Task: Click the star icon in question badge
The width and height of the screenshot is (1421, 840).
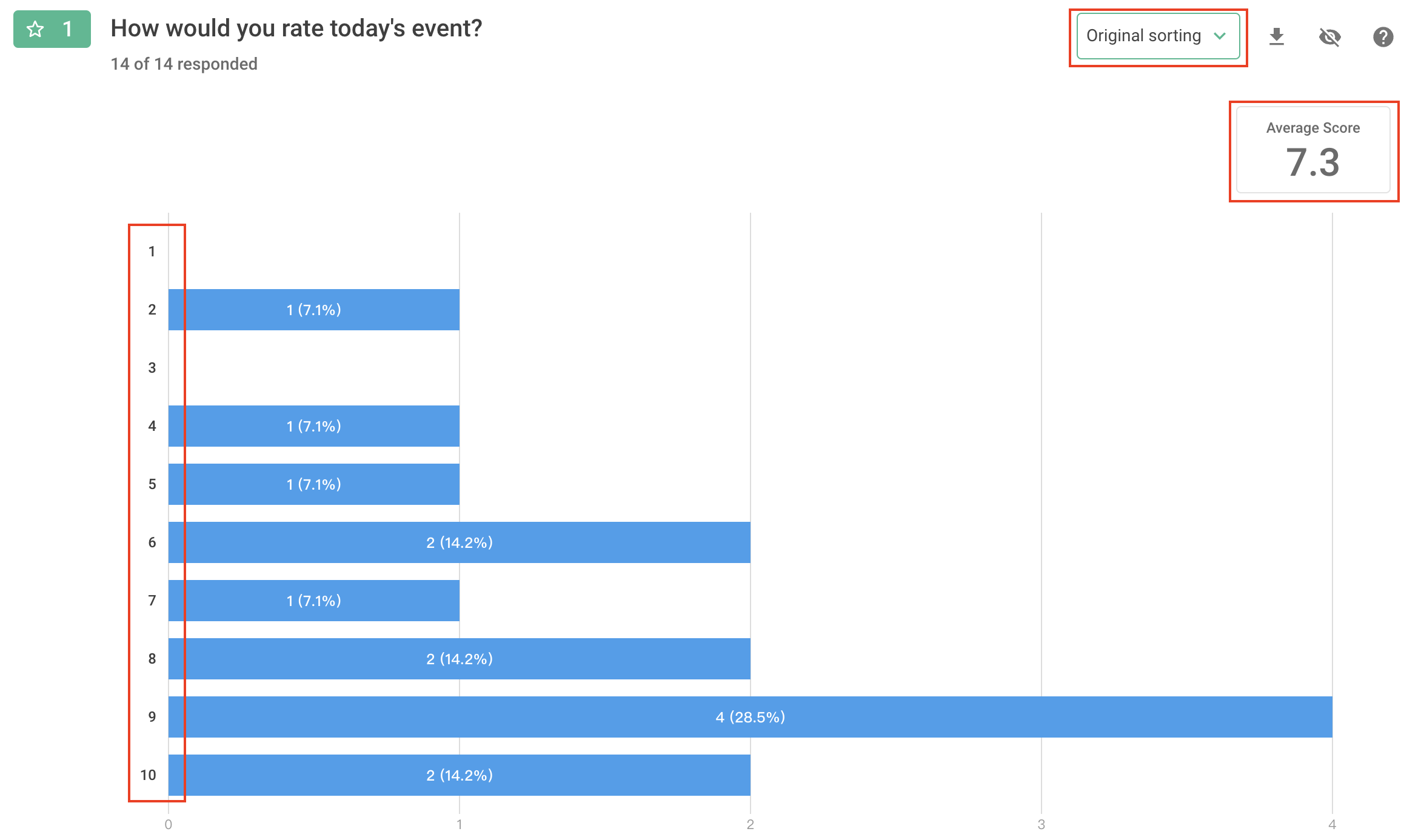Action: point(36,29)
